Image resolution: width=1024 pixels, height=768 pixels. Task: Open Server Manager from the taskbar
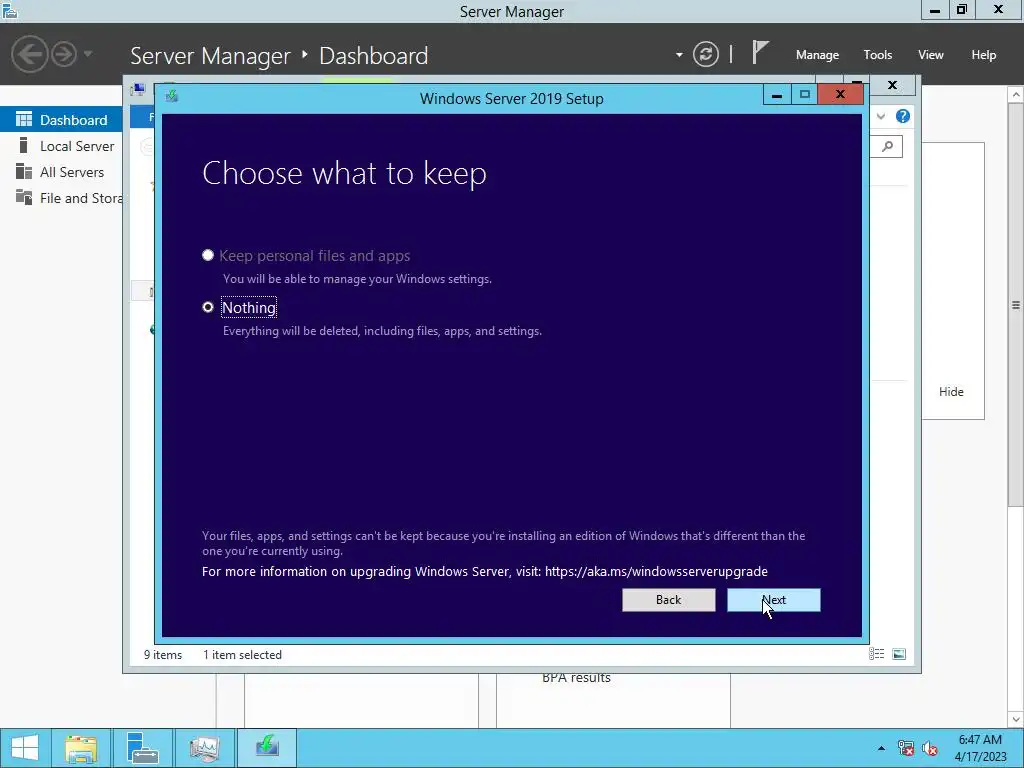click(142, 748)
